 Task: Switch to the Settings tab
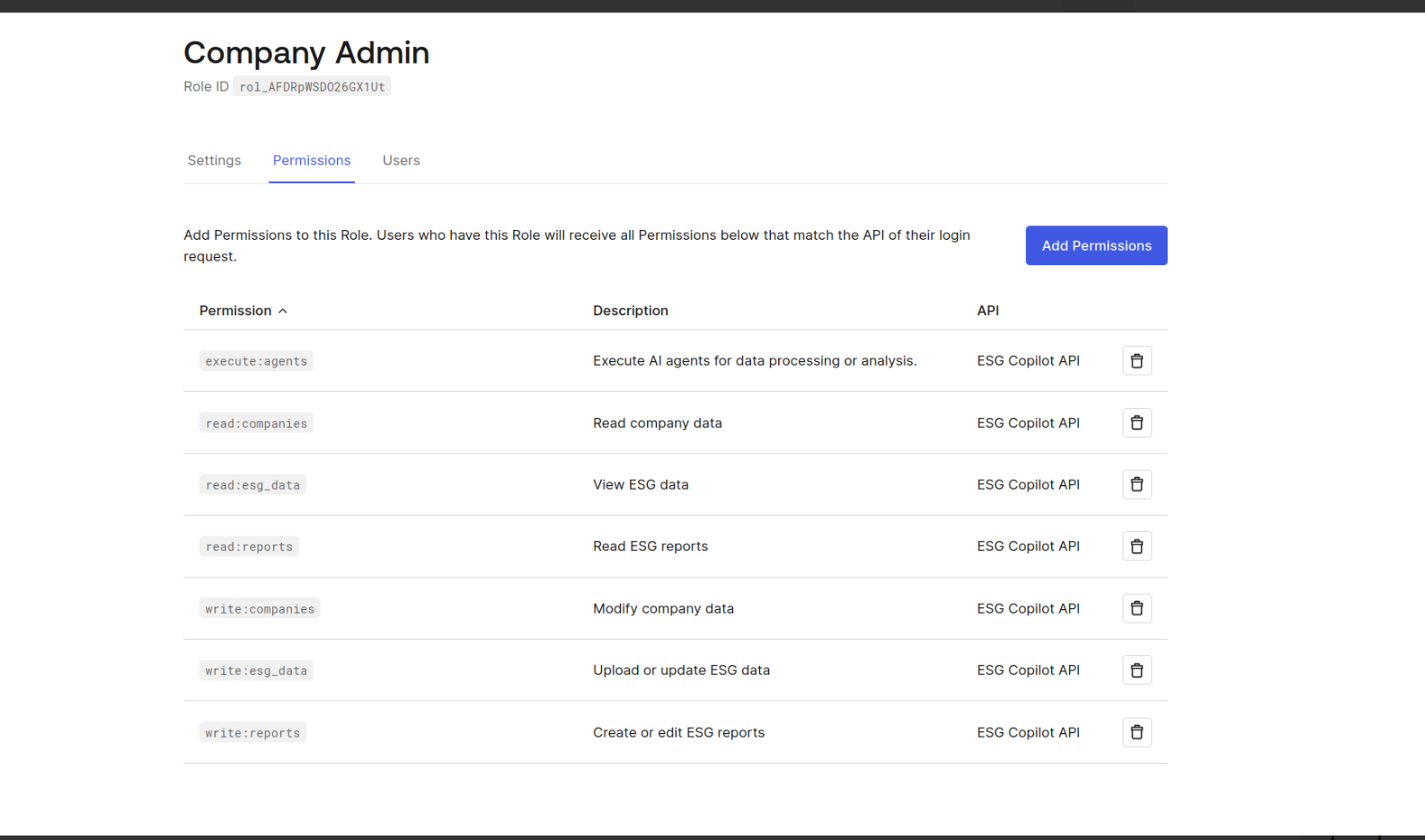pyautogui.click(x=214, y=160)
